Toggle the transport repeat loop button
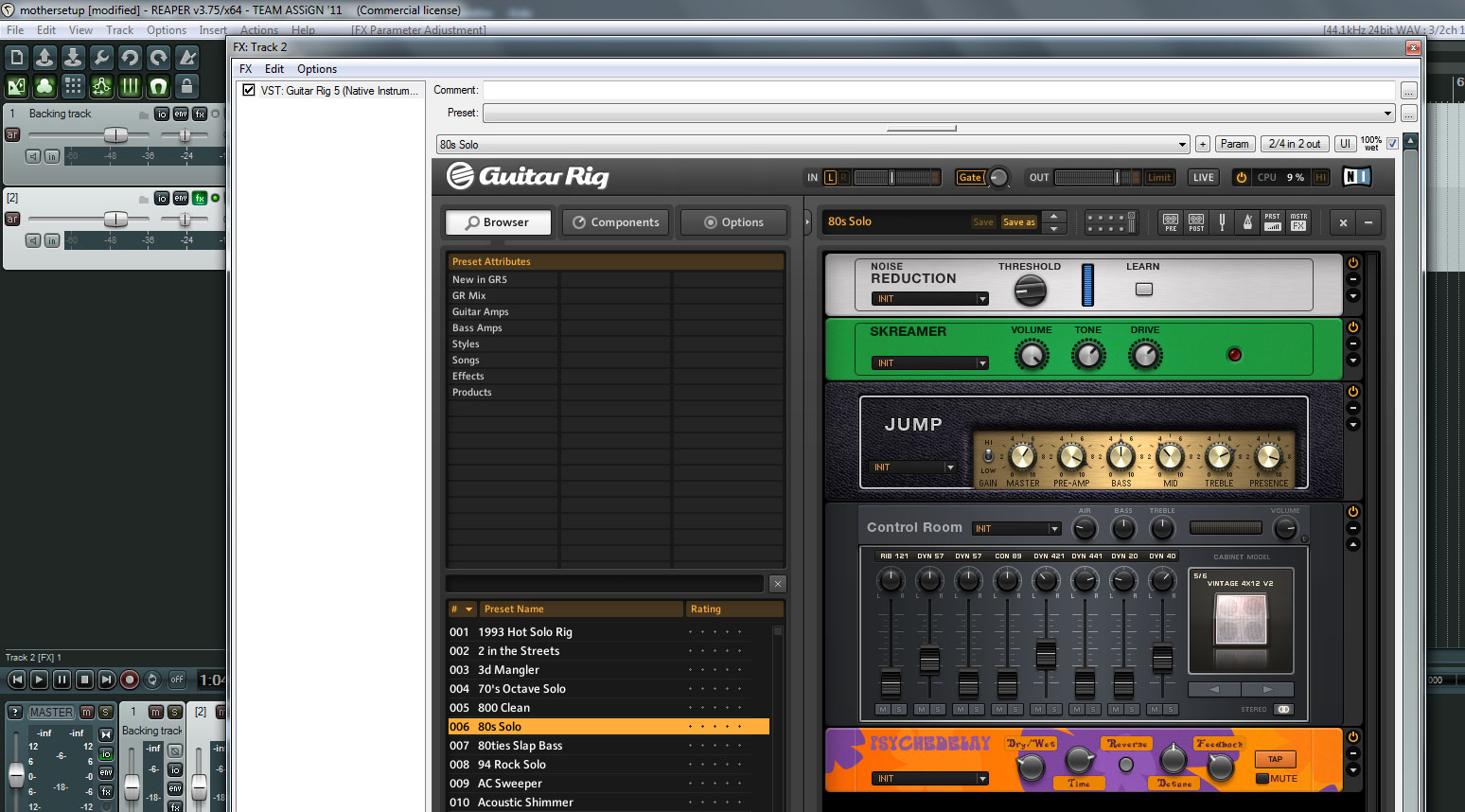 (x=152, y=680)
